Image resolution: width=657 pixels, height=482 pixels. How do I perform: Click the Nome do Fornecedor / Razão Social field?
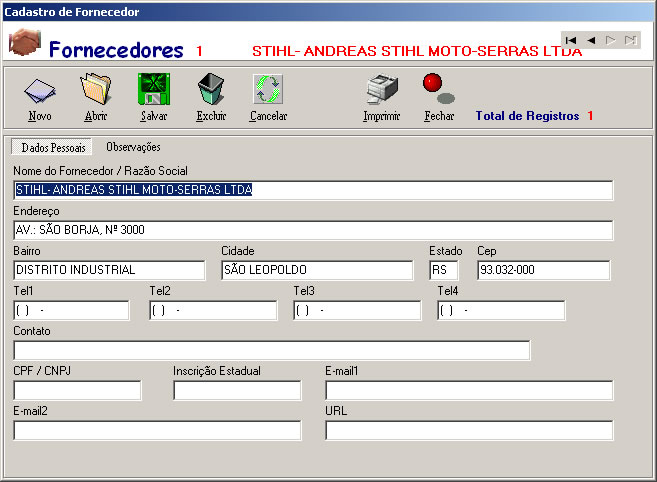click(313, 190)
